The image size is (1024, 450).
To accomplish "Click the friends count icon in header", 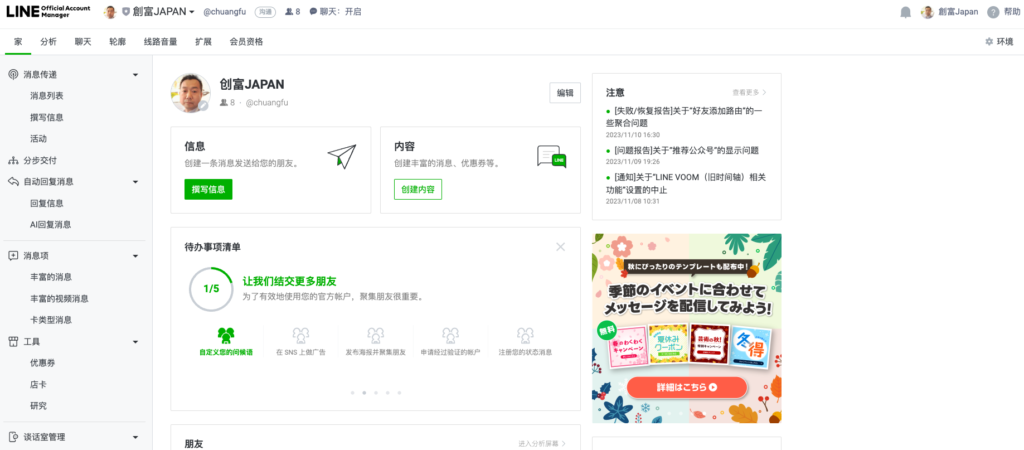I will (289, 12).
